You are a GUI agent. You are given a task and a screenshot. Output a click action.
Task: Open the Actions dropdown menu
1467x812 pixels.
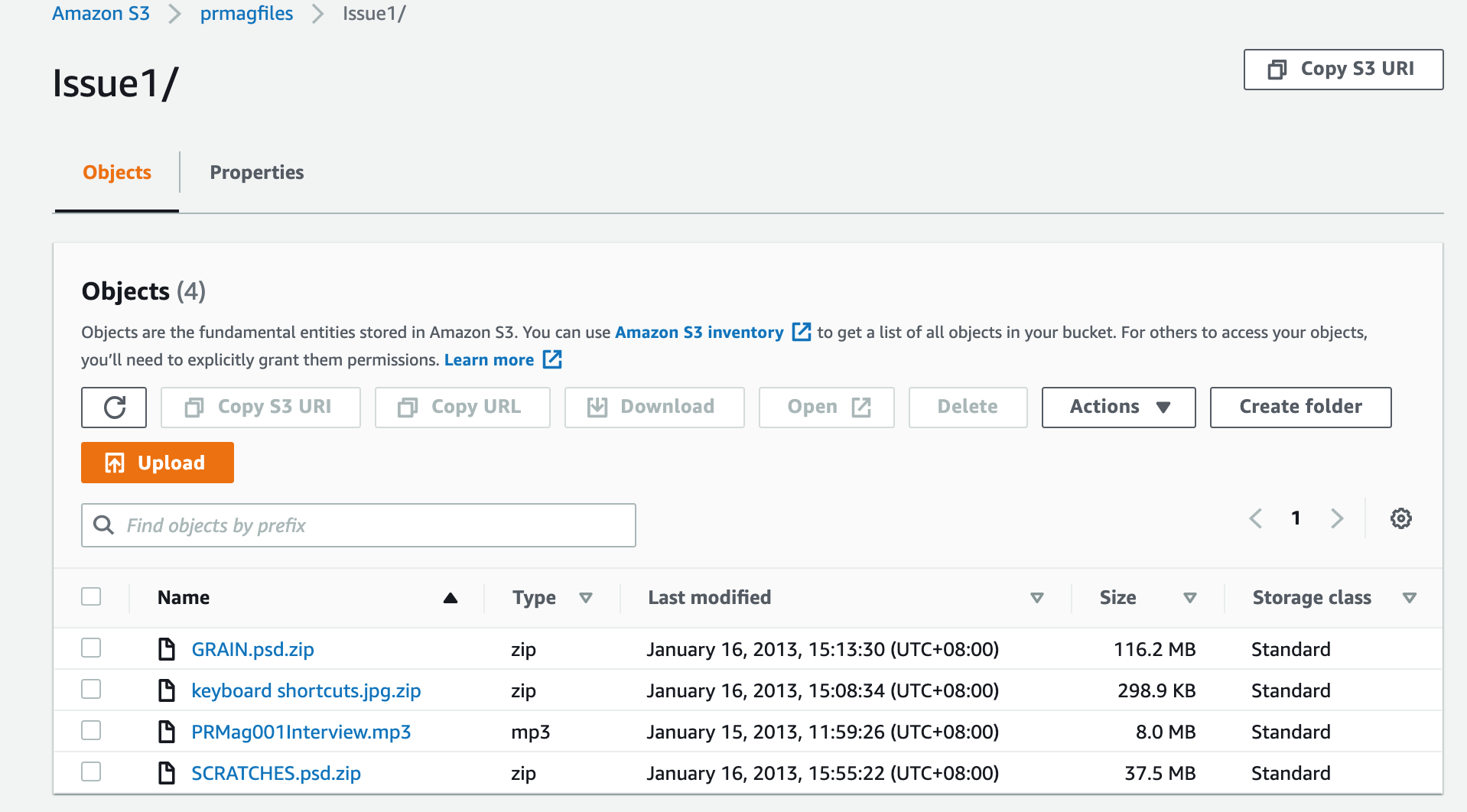click(1117, 407)
